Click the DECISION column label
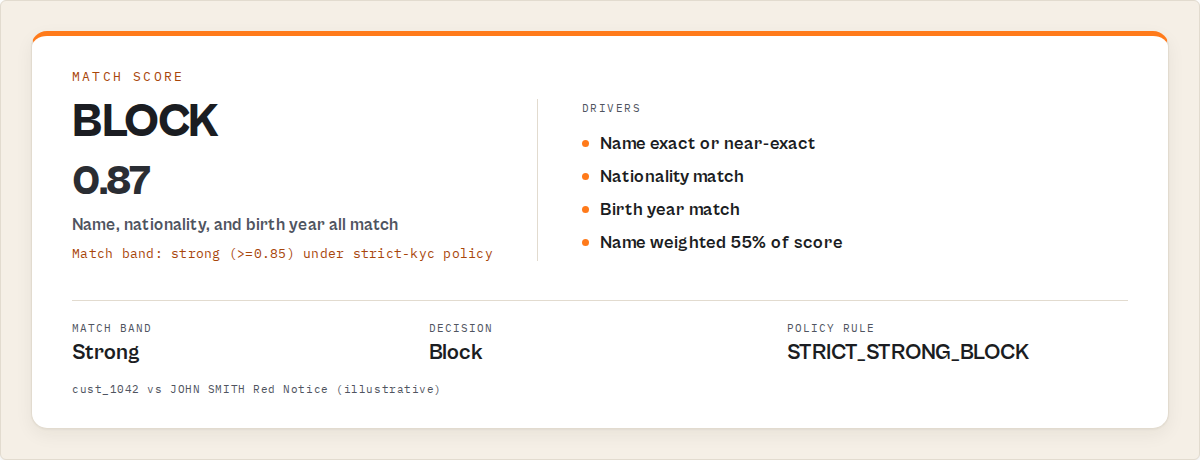The width and height of the screenshot is (1200, 460). pyautogui.click(x=461, y=328)
